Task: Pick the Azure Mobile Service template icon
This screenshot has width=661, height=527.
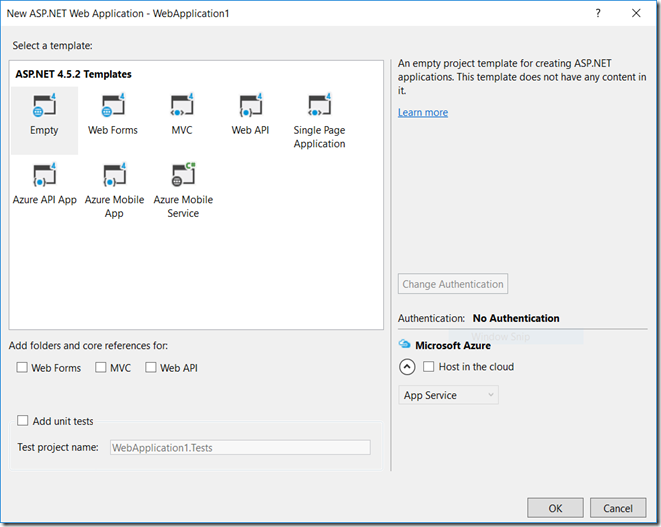Action: point(183,175)
